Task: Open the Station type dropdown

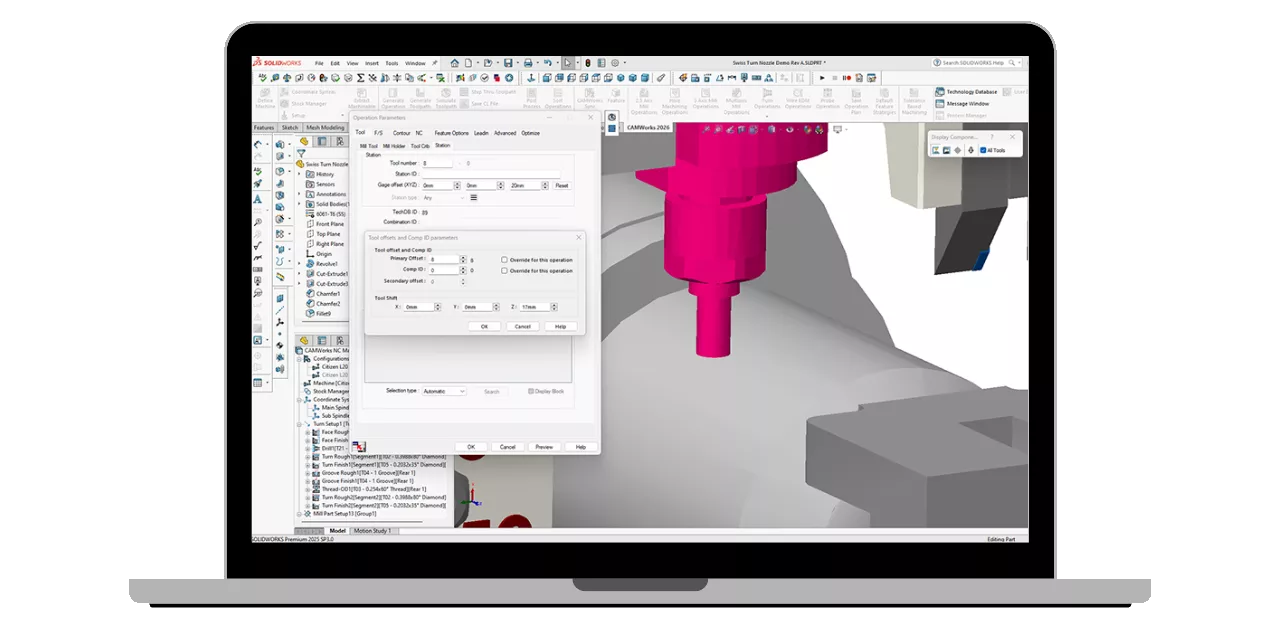Action: 442,198
